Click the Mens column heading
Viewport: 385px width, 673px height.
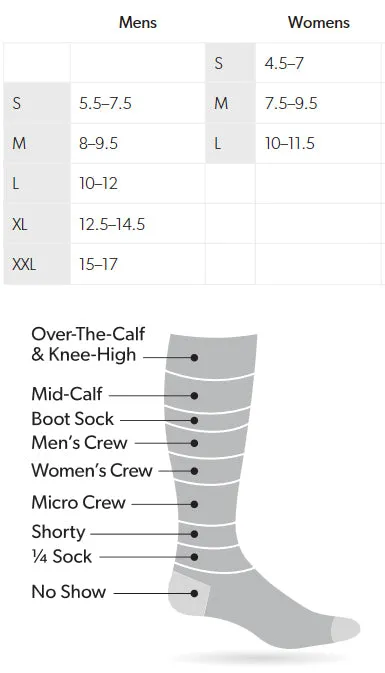coord(138,22)
